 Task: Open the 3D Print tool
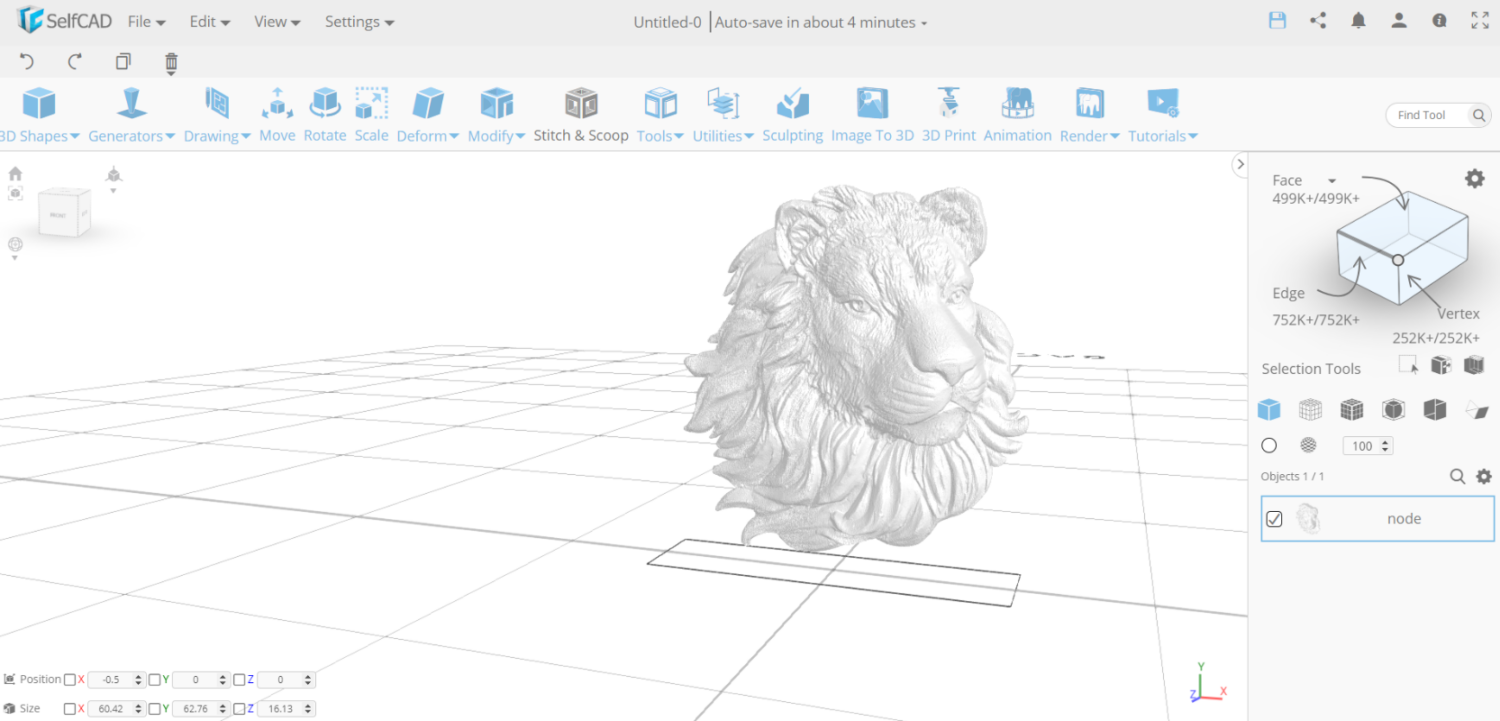948,112
